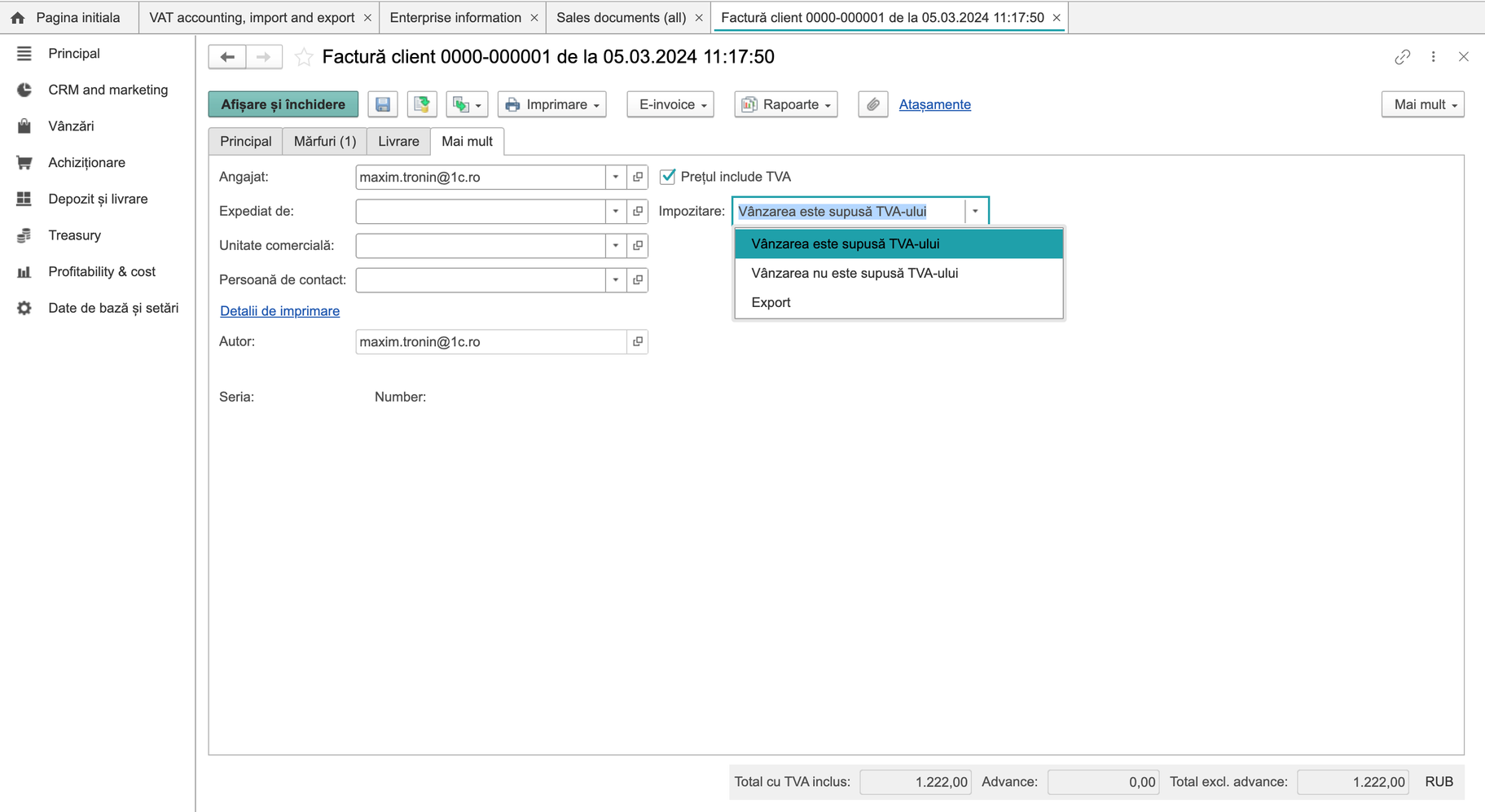Click the save (floppy disk) icon
The width and height of the screenshot is (1485, 812).
click(382, 104)
